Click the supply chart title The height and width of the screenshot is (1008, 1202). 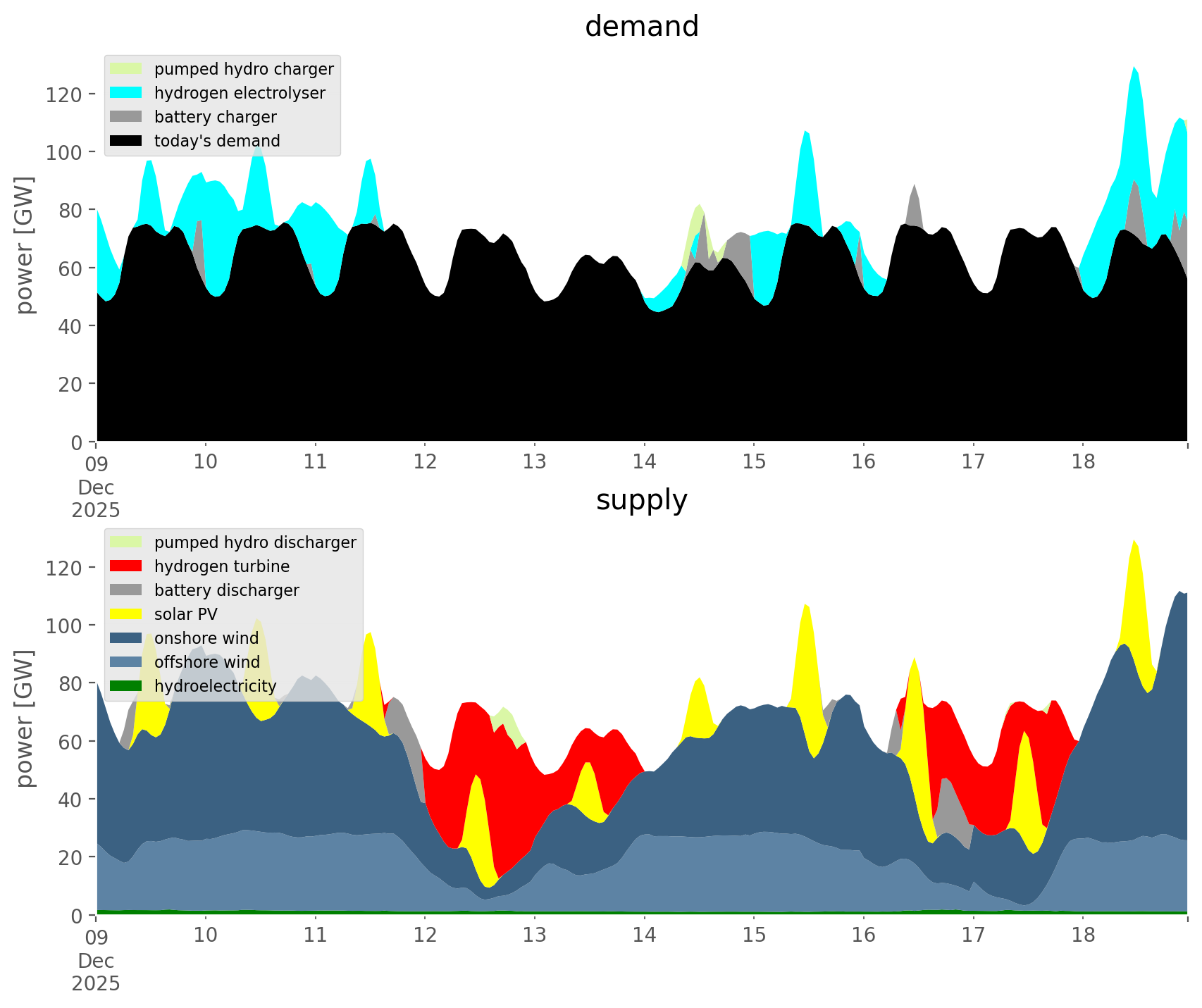[641, 500]
